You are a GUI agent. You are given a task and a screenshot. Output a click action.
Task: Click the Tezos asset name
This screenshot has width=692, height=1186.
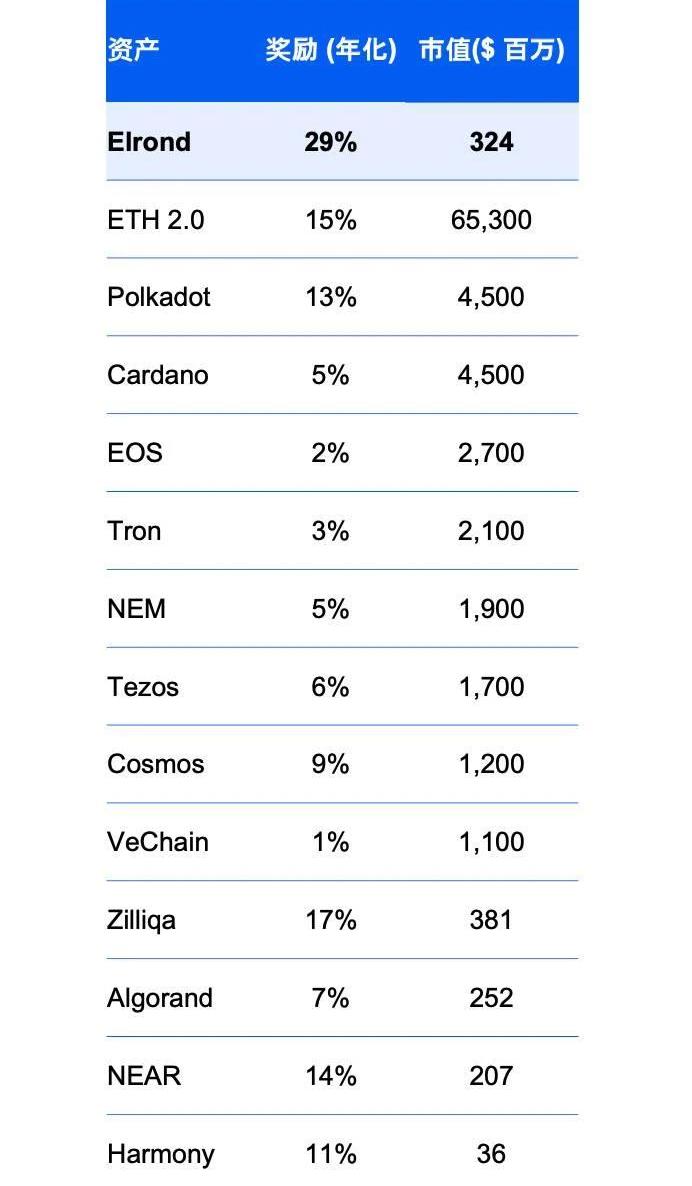click(x=144, y=687)
